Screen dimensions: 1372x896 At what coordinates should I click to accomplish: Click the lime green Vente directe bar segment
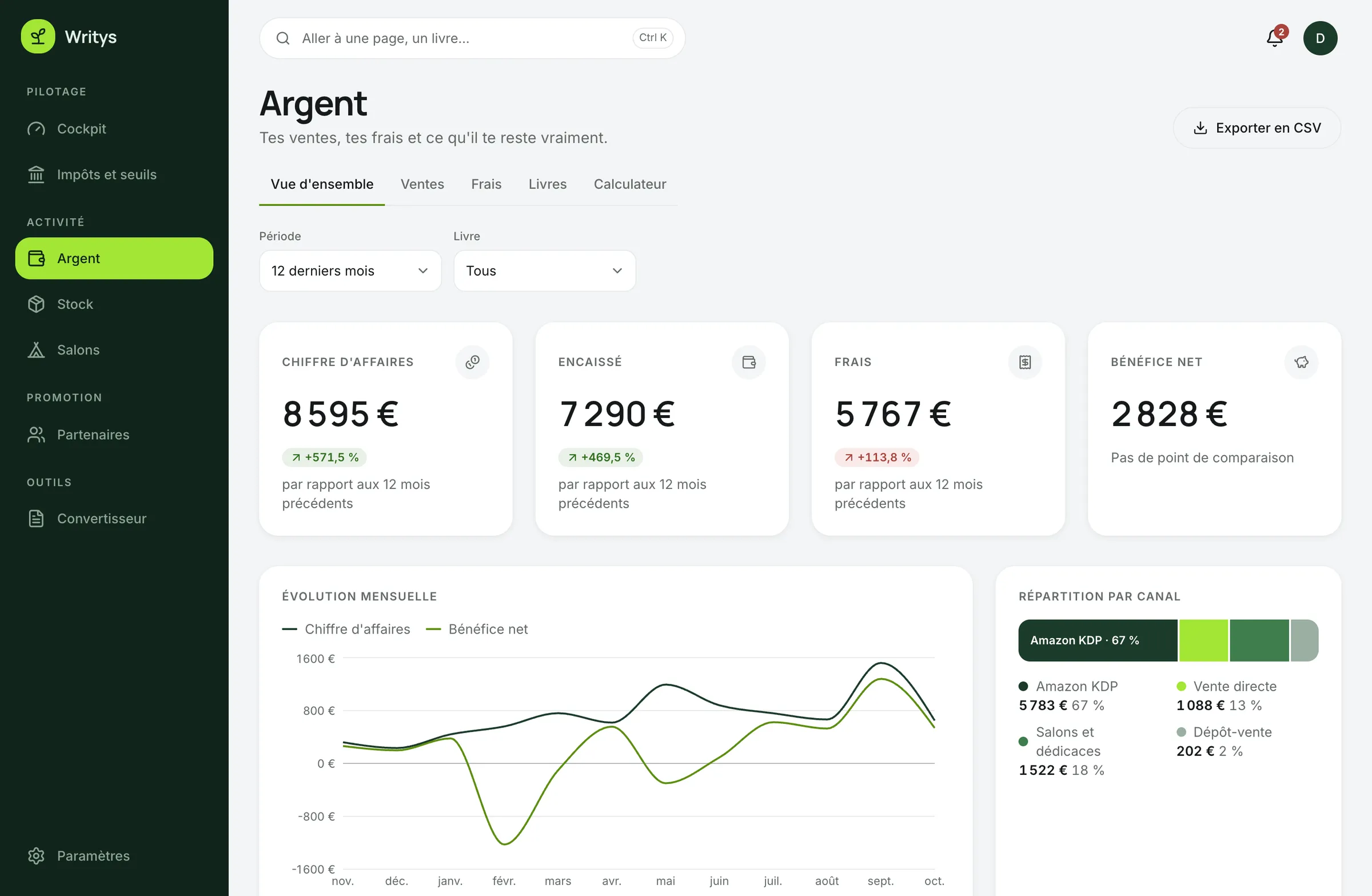tap(1203, 640)
